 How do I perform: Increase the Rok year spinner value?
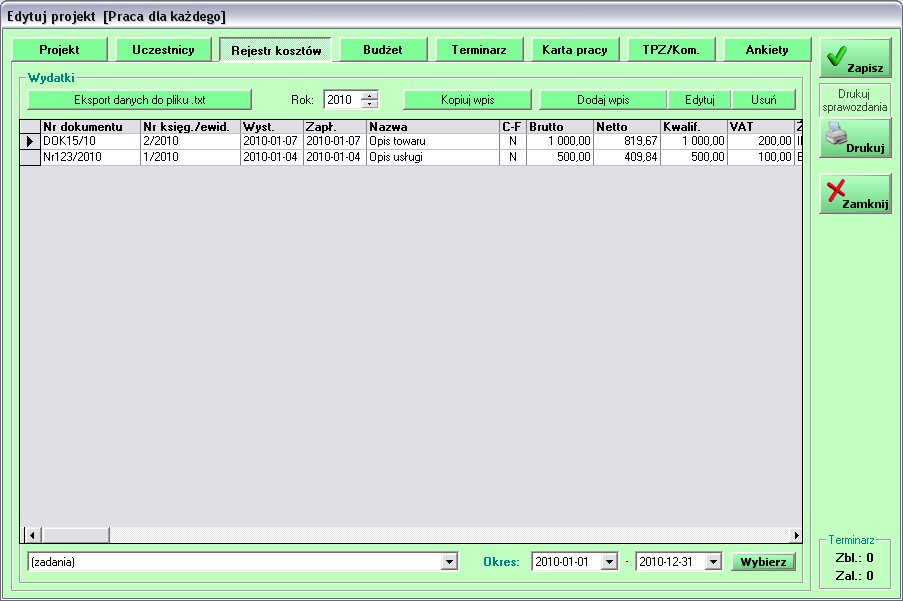pos(370,95)
